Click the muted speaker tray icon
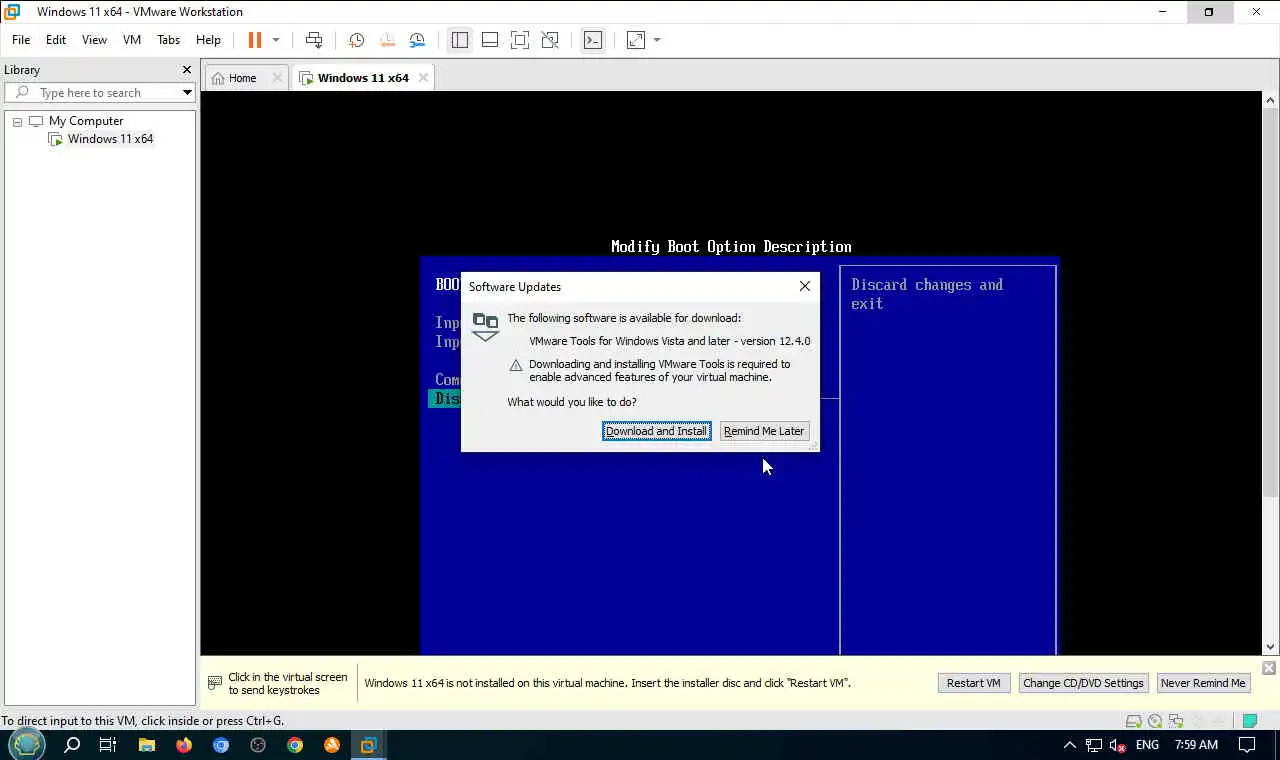Viewport: 1280px width, 760px height. coord(1118,745)
